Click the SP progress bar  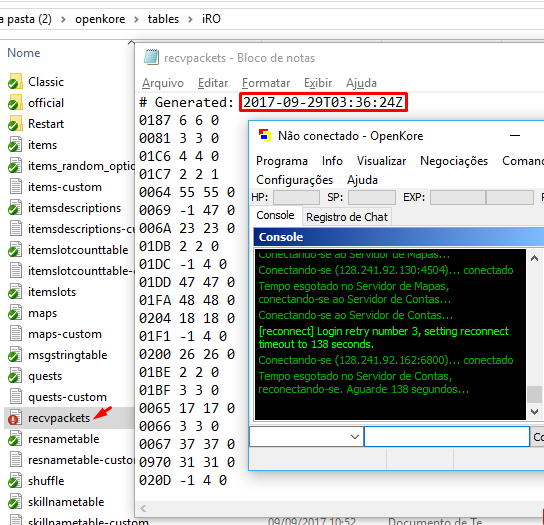[372, 197]
